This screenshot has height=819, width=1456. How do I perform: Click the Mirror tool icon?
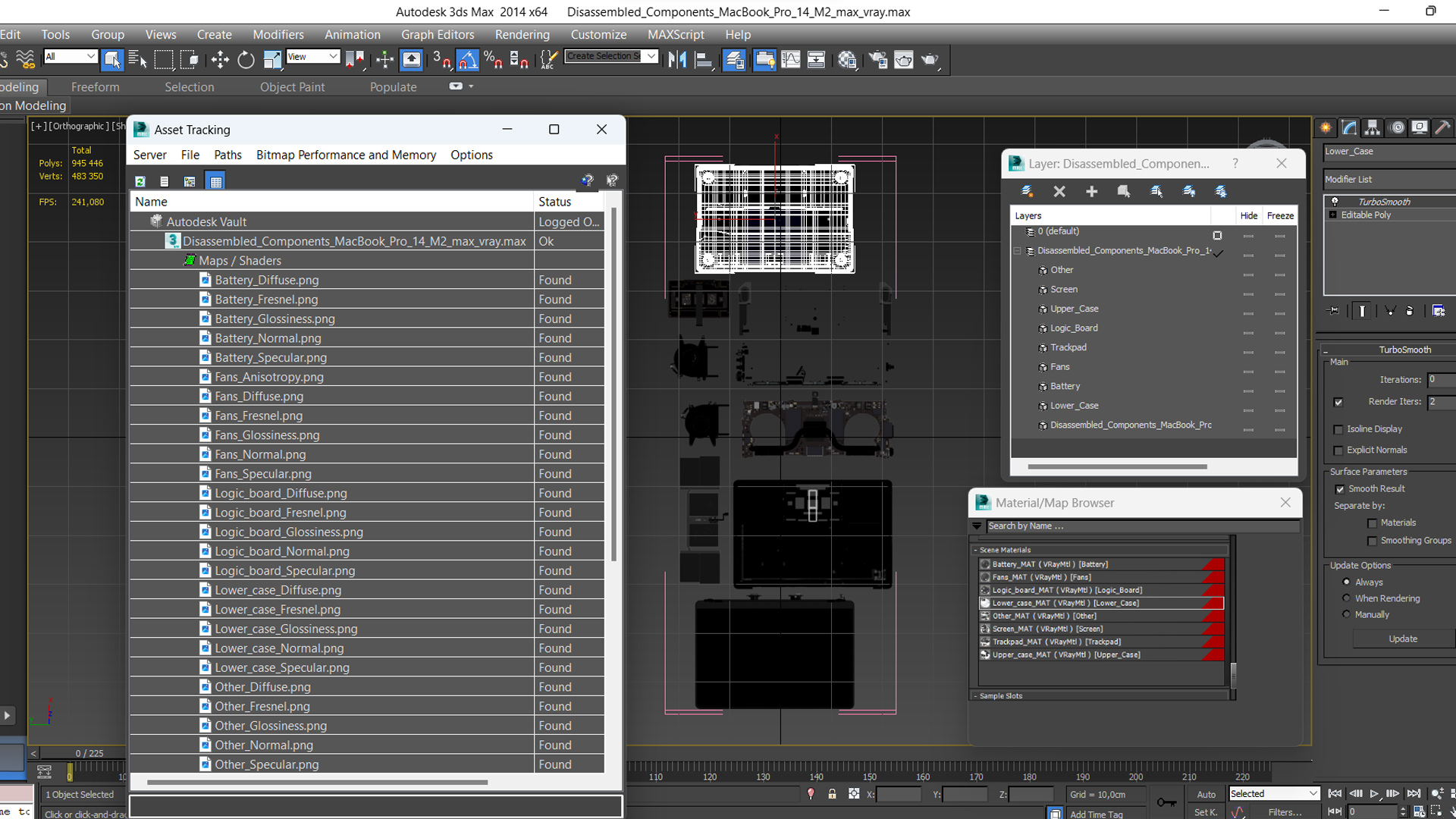(x=677, y=59)
